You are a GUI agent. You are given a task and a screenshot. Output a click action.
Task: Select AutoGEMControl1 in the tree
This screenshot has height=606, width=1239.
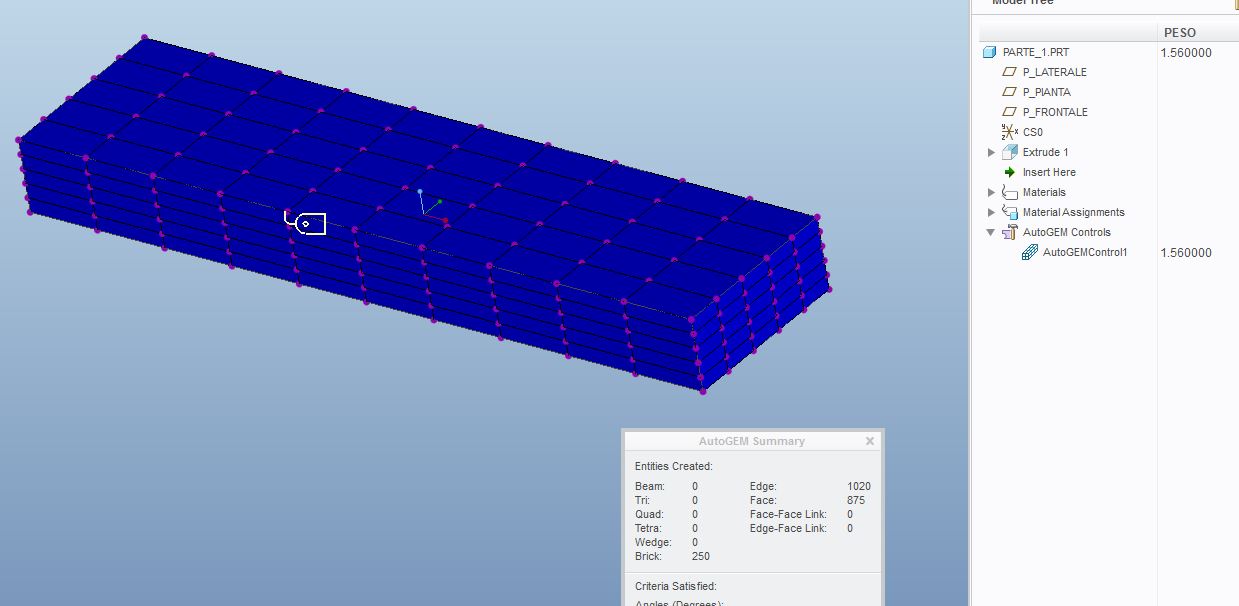(1085, 252)
